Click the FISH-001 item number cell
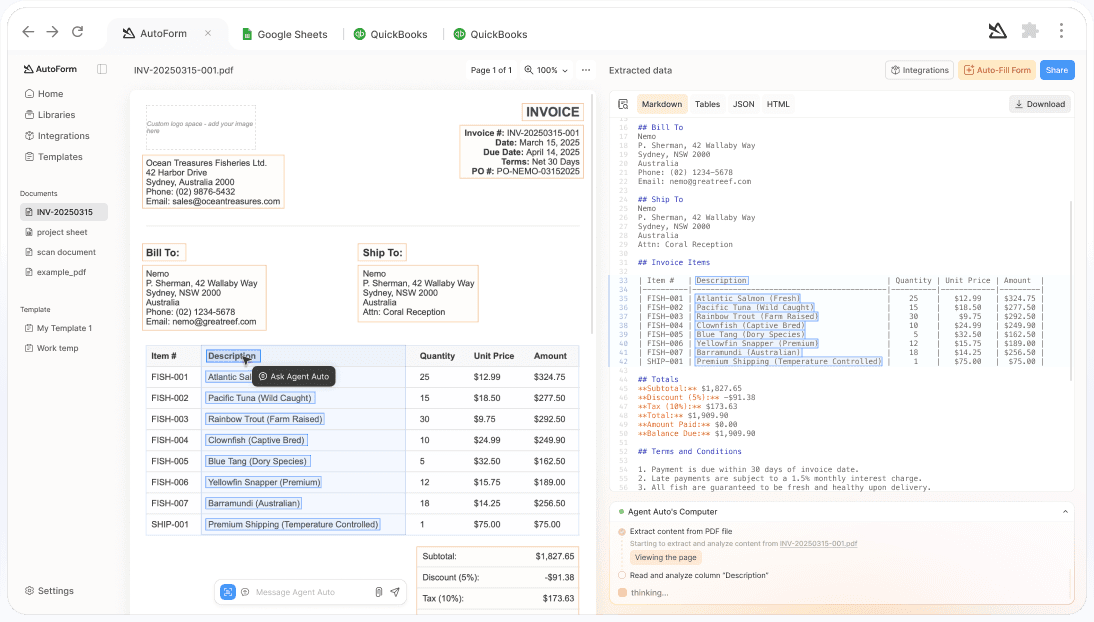 pyautogui.click(x=170, y=377)
